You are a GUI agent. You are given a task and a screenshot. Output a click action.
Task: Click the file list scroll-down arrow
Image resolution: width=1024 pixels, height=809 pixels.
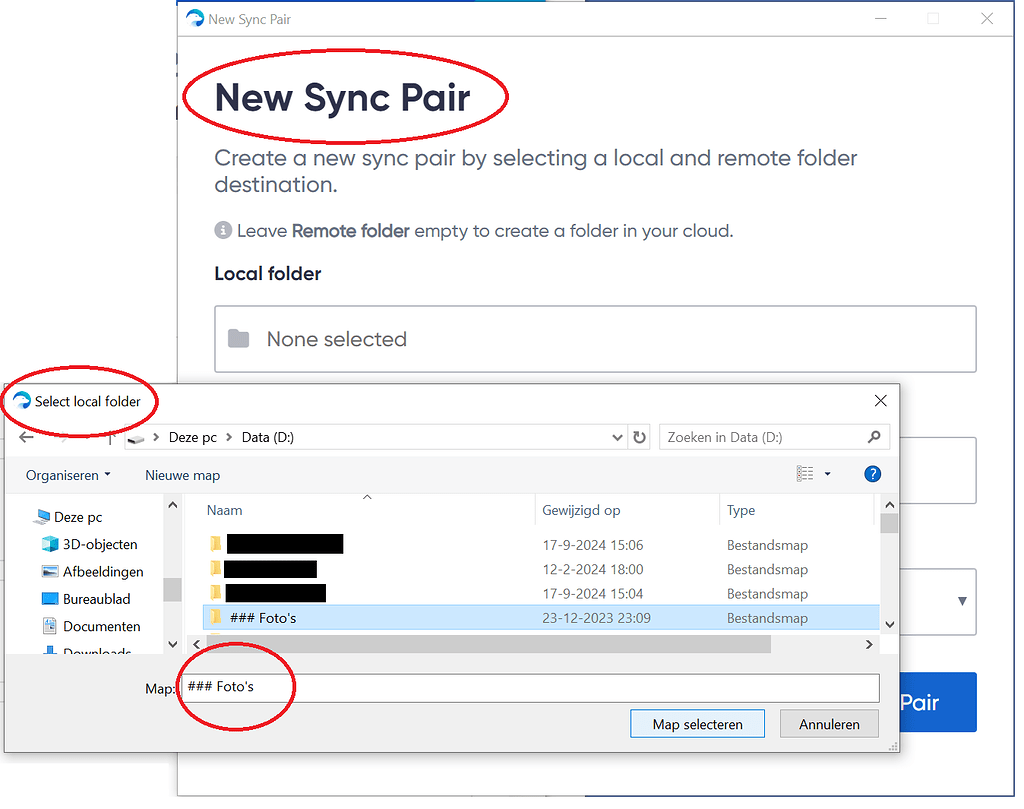point(889,625)
